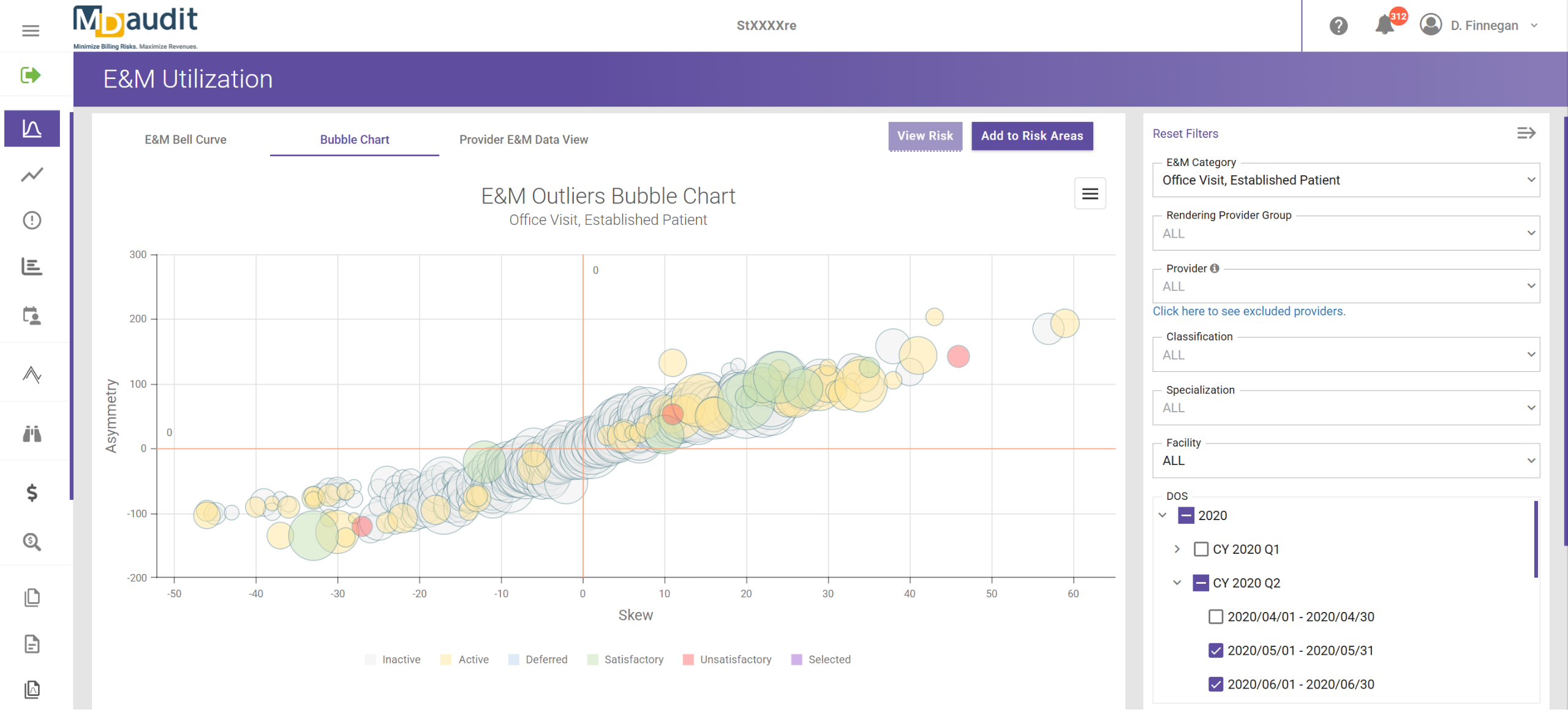Click the Add to Risk Areas button
1568x710 pixels.
click(x=1031, y=136)
